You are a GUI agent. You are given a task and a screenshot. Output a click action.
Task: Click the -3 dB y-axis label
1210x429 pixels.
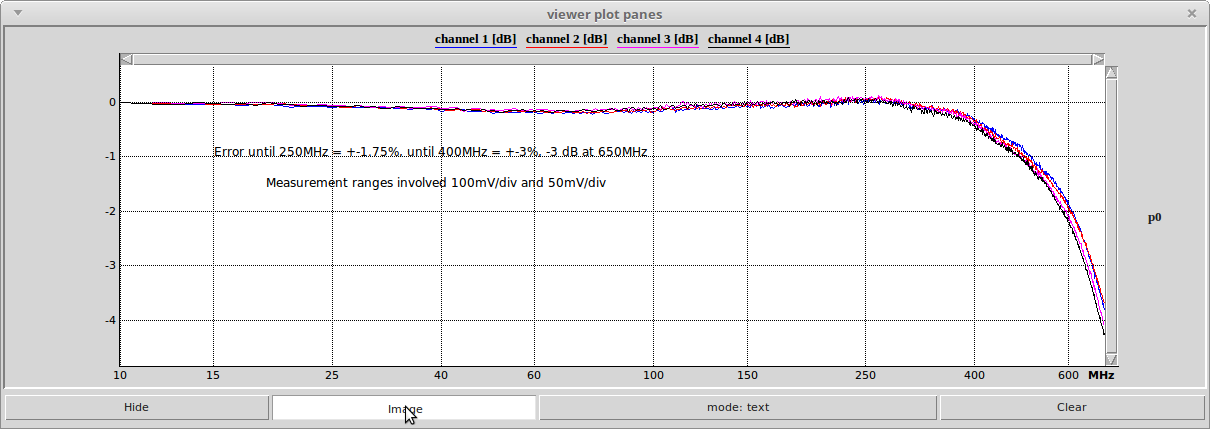(x=111, y=266)
